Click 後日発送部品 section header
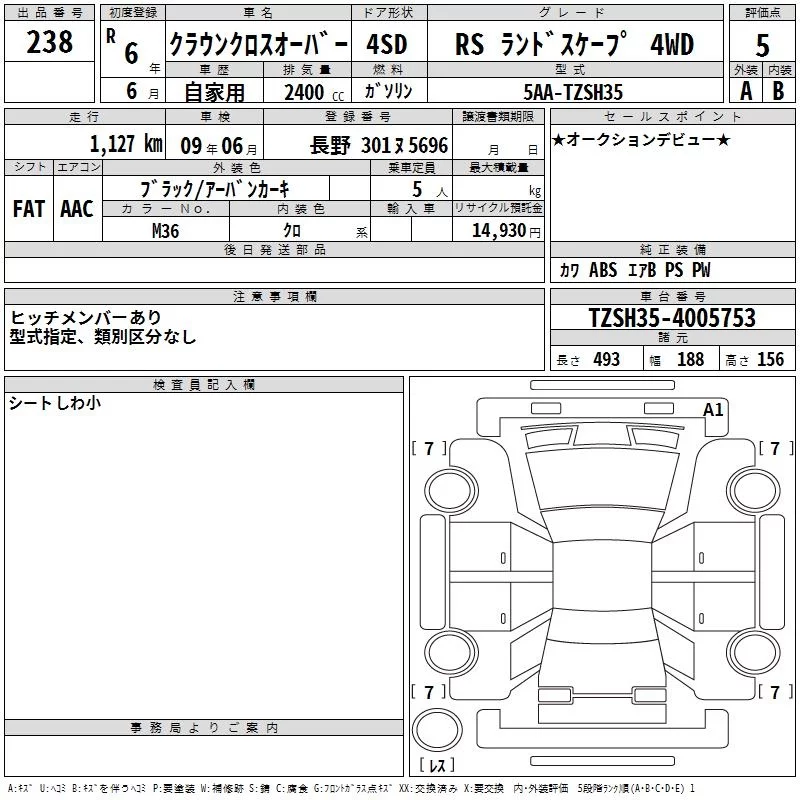The image size is (800, 800). click(274, 249)
